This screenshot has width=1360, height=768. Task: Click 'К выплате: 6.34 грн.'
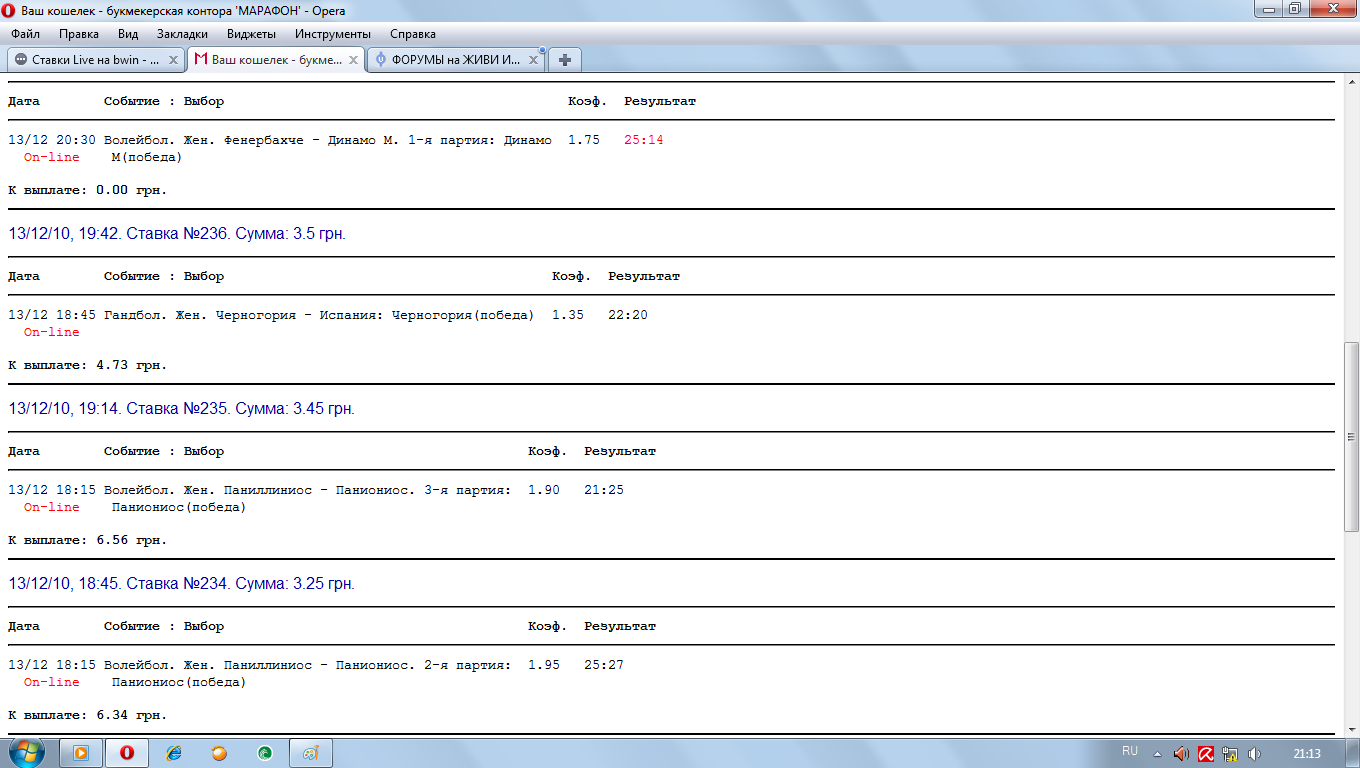tap(88, 715)
